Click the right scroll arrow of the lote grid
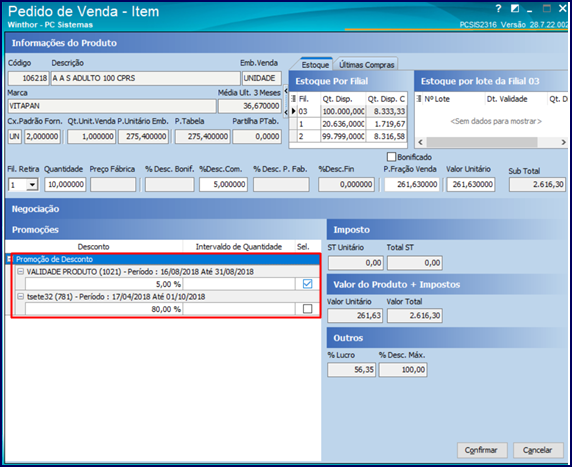This screenshot has height=467, width=572. pyautogui.click(x=564, y=142)
